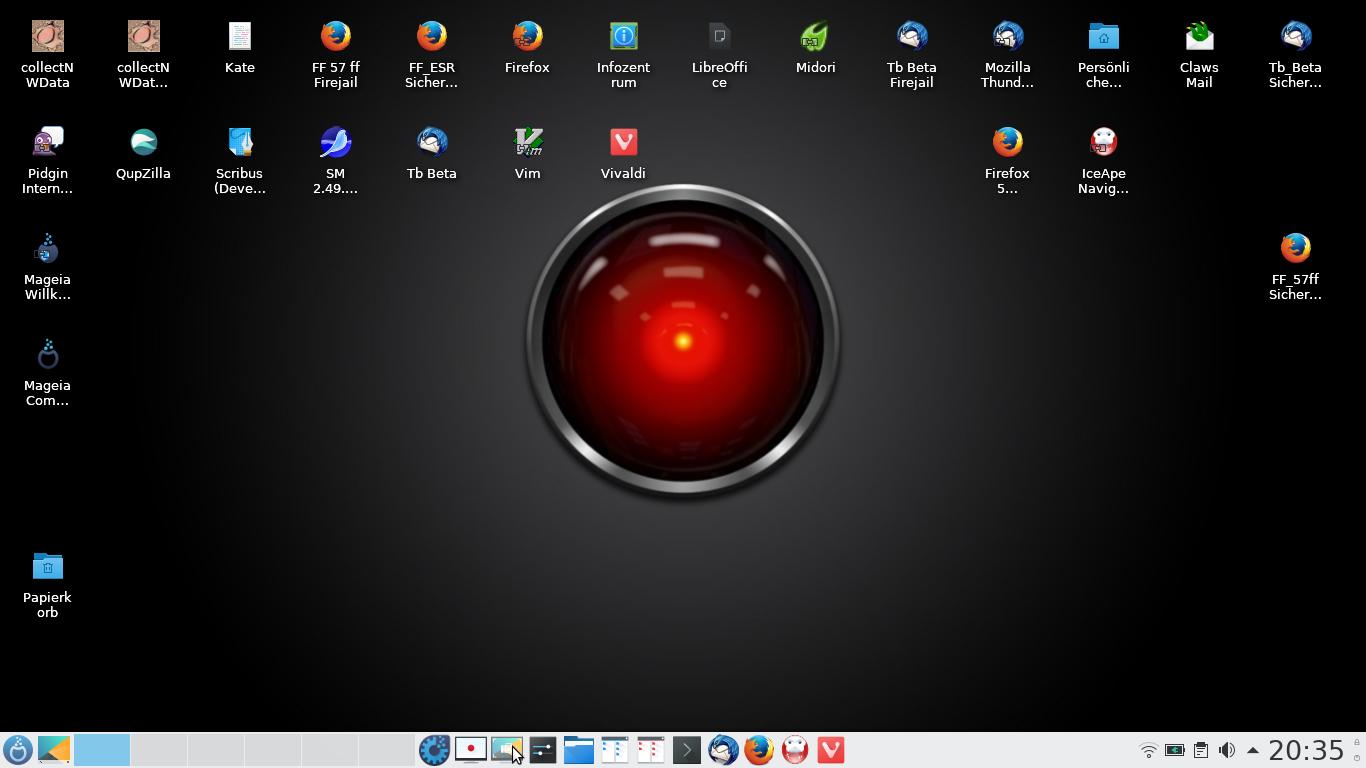Select the Kate desktop icon
Image resolution: width=1366 pixels, height=768 pixels.
point(239,47)
